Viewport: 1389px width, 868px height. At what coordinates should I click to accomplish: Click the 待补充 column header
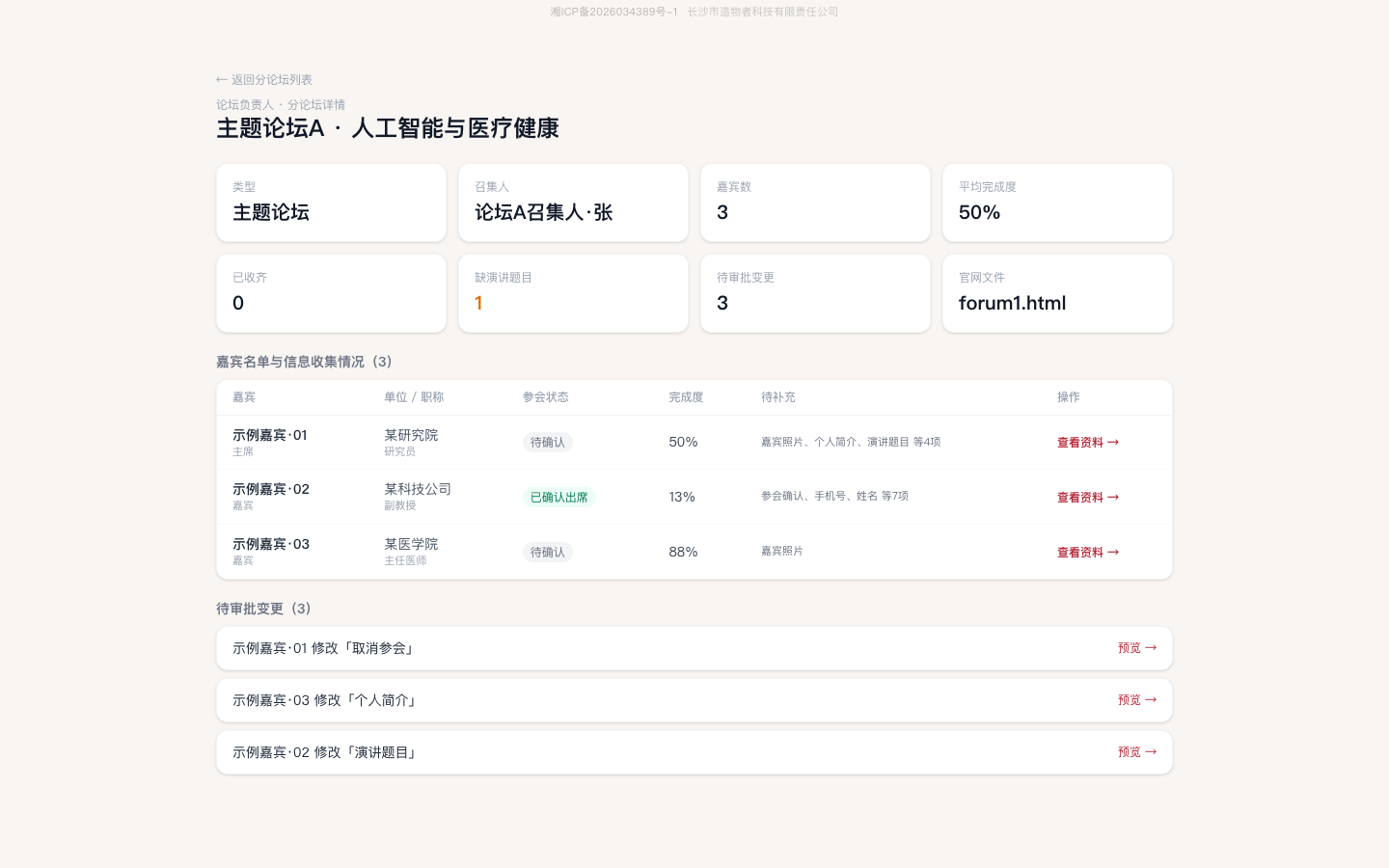778,397
